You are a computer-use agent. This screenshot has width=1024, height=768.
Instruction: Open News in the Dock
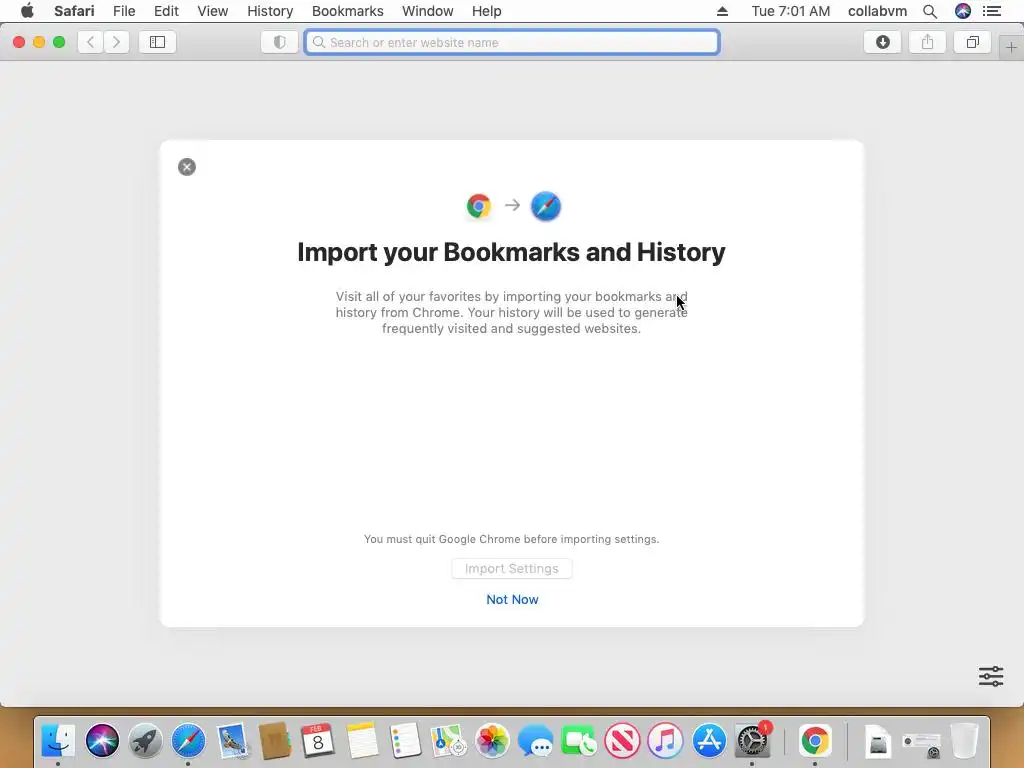(x=622, y=741)
